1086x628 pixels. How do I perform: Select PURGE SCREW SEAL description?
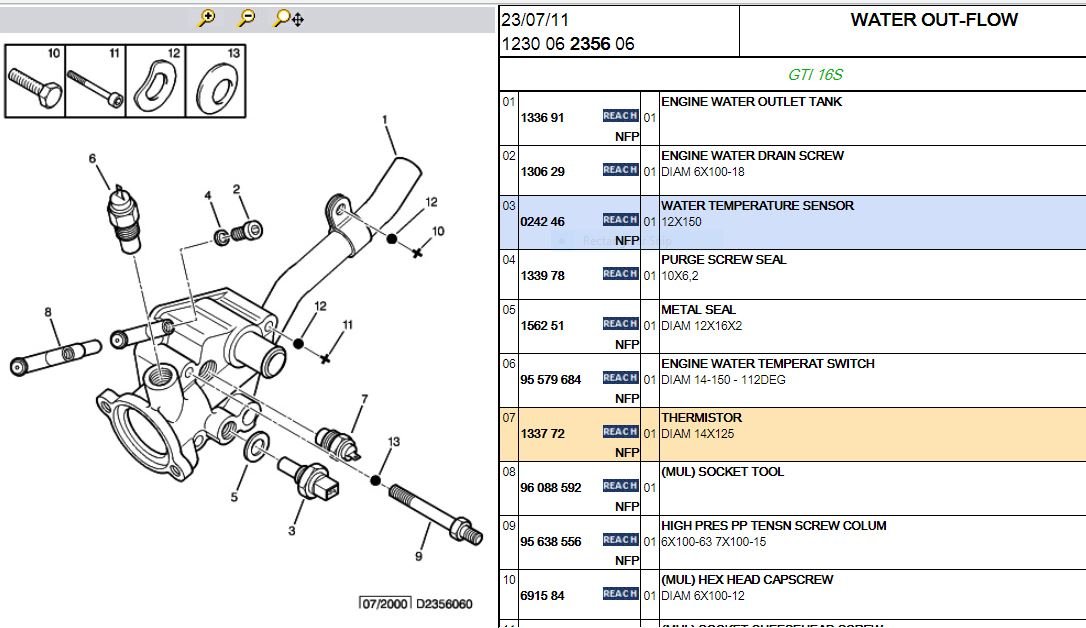click(724, 260)
